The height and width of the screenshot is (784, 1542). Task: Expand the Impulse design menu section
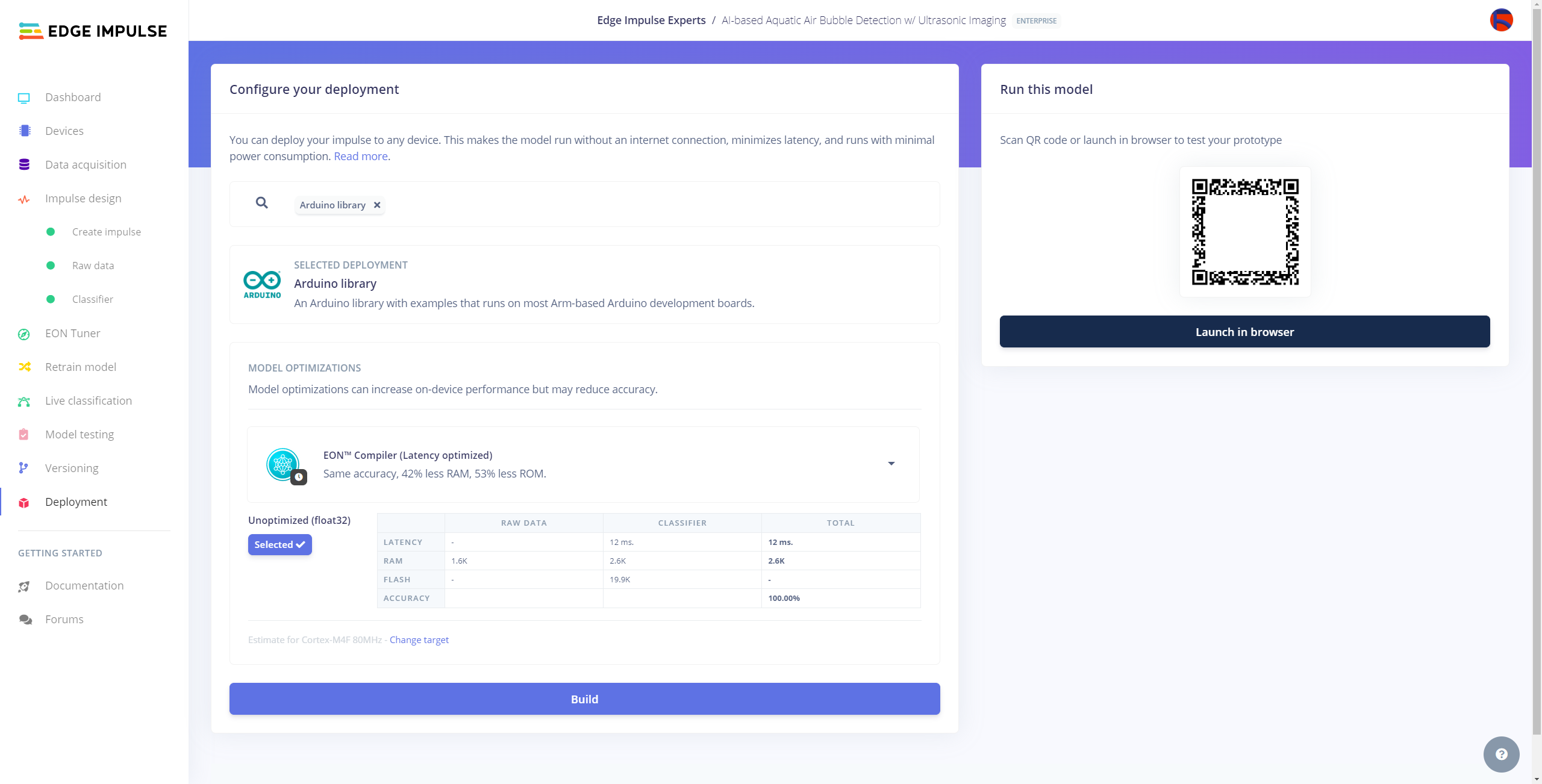(83, 199)
